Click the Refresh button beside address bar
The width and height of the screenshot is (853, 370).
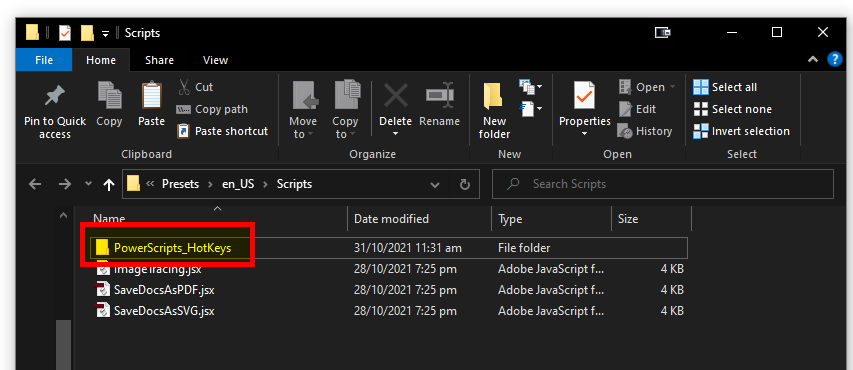coord(465,184)
